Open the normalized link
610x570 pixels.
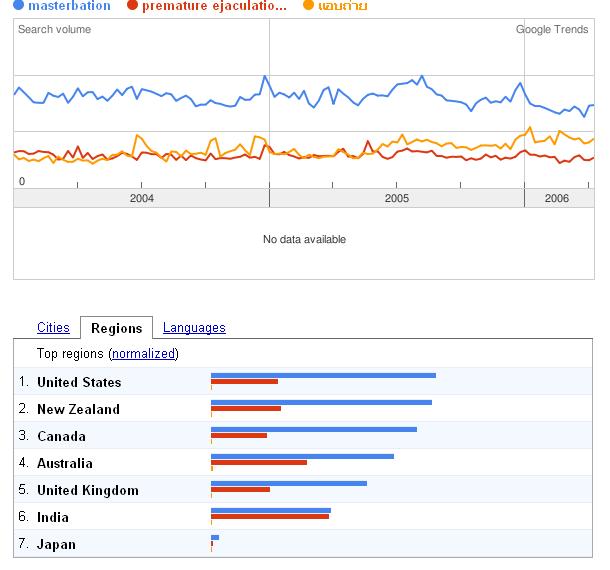(143, 353)
